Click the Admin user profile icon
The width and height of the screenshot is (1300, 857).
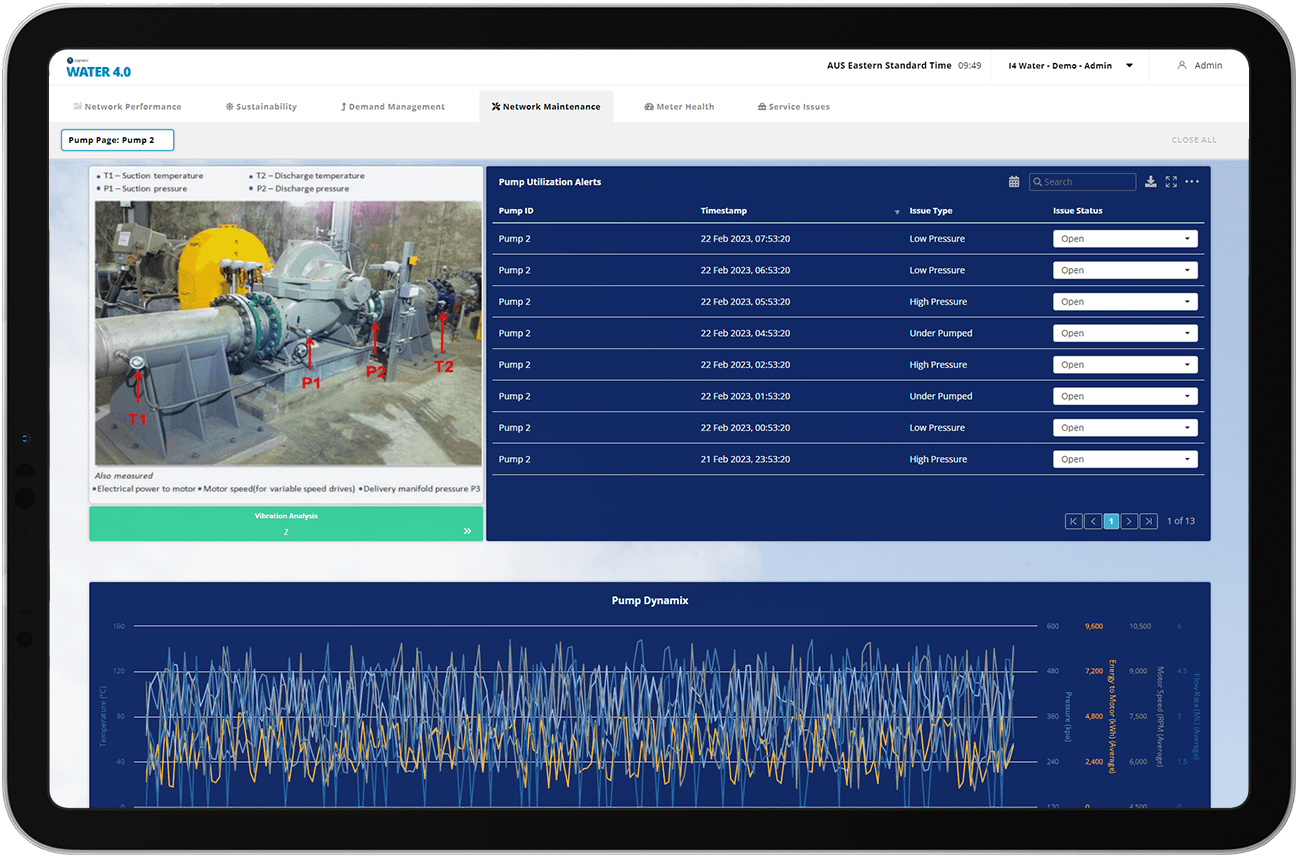coord(1182,65)
